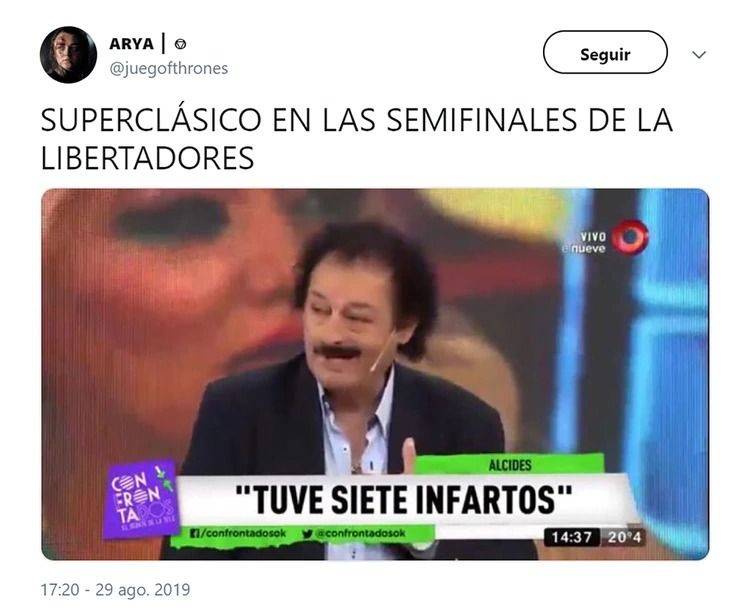Open the @juegofthrones handle link
Screen dimensions: 750x611
point(169,68)
